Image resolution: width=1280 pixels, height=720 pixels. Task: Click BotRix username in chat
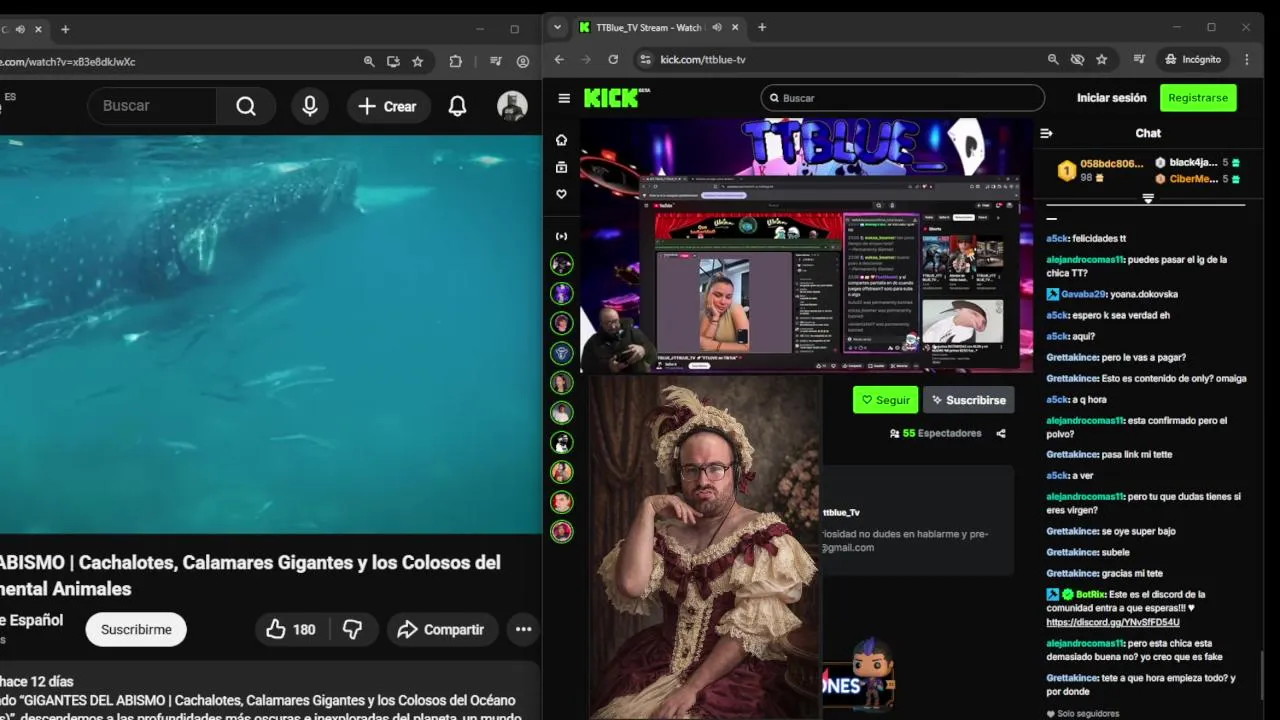pos(1089,594)
